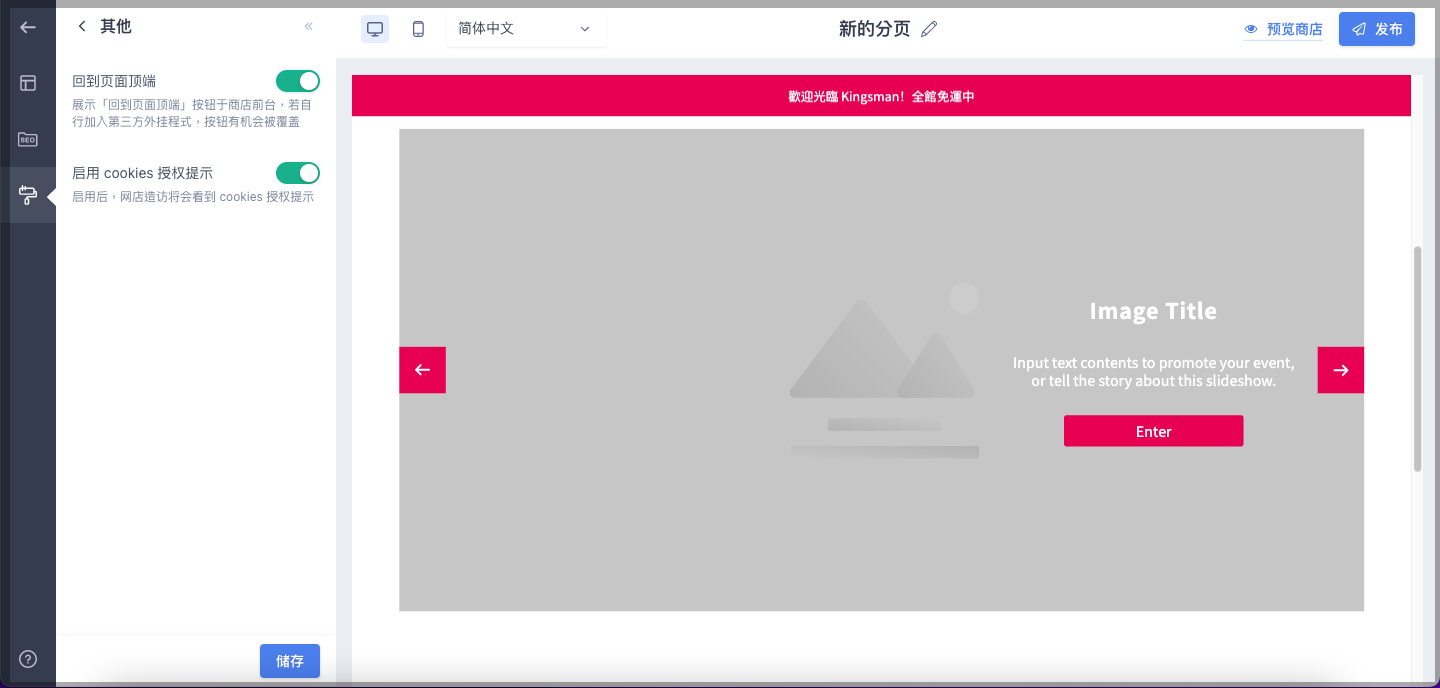The width and height of the screenshot is (1440, 688).
Task: Go to next slide arrow
Action: tap(1341, 370)
